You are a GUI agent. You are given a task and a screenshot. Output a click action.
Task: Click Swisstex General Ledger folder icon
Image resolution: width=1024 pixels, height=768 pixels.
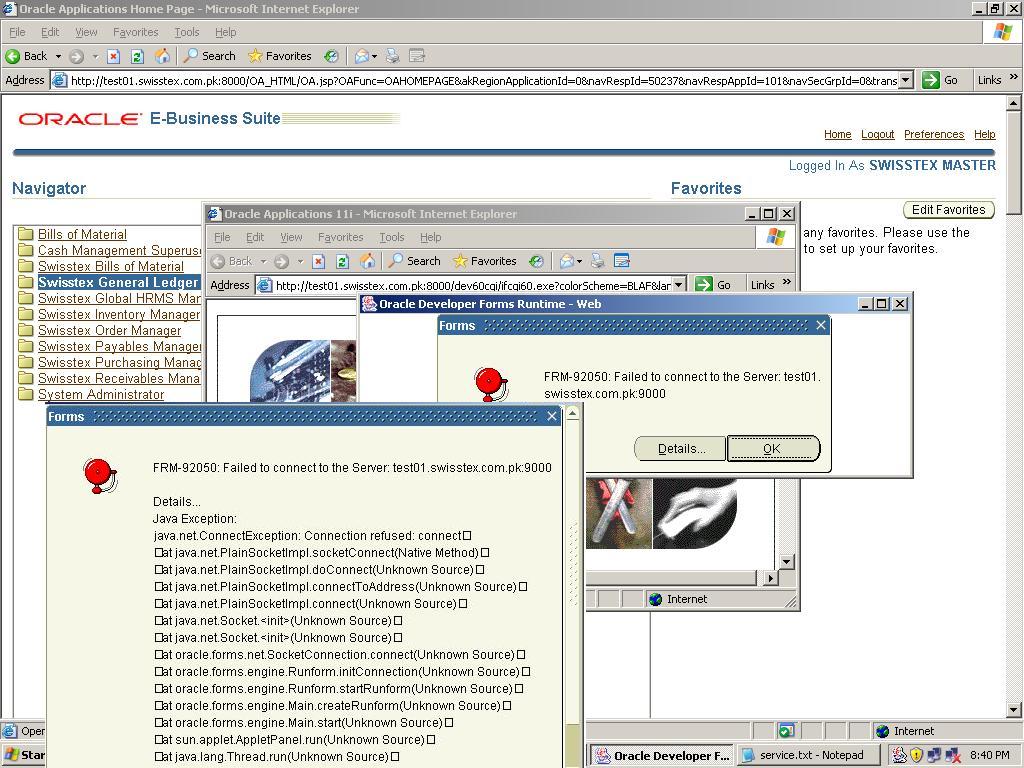pos(26,283)
